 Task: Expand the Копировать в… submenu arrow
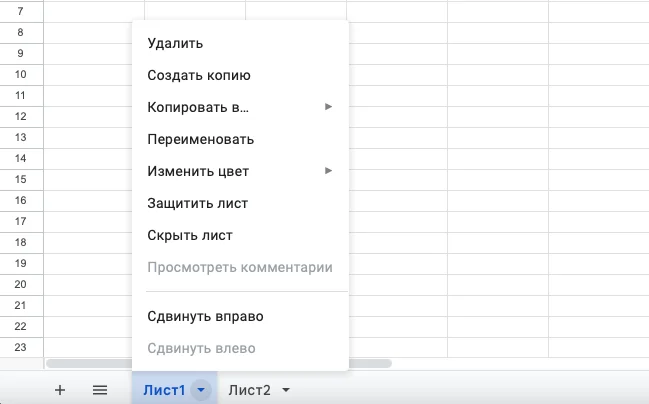tap(328, 106)
